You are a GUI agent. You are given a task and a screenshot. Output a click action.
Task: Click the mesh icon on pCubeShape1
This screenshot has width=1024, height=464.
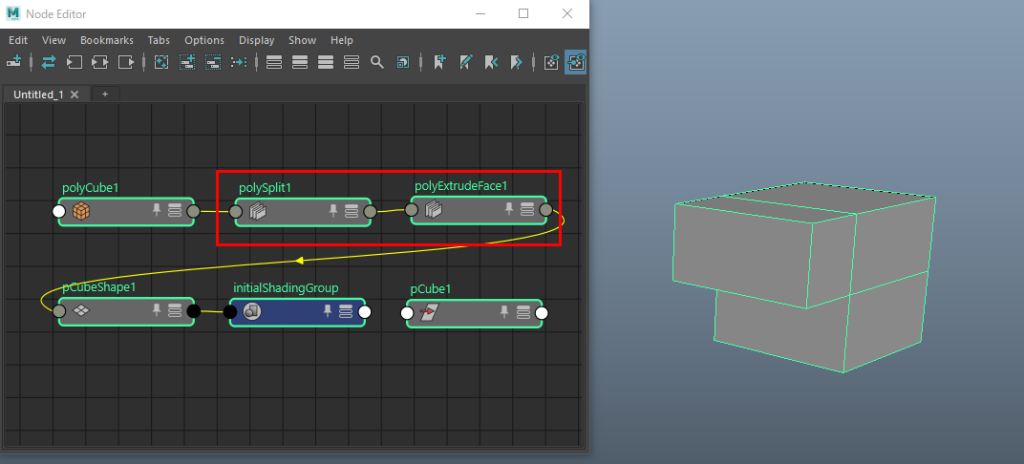(80, 311)
